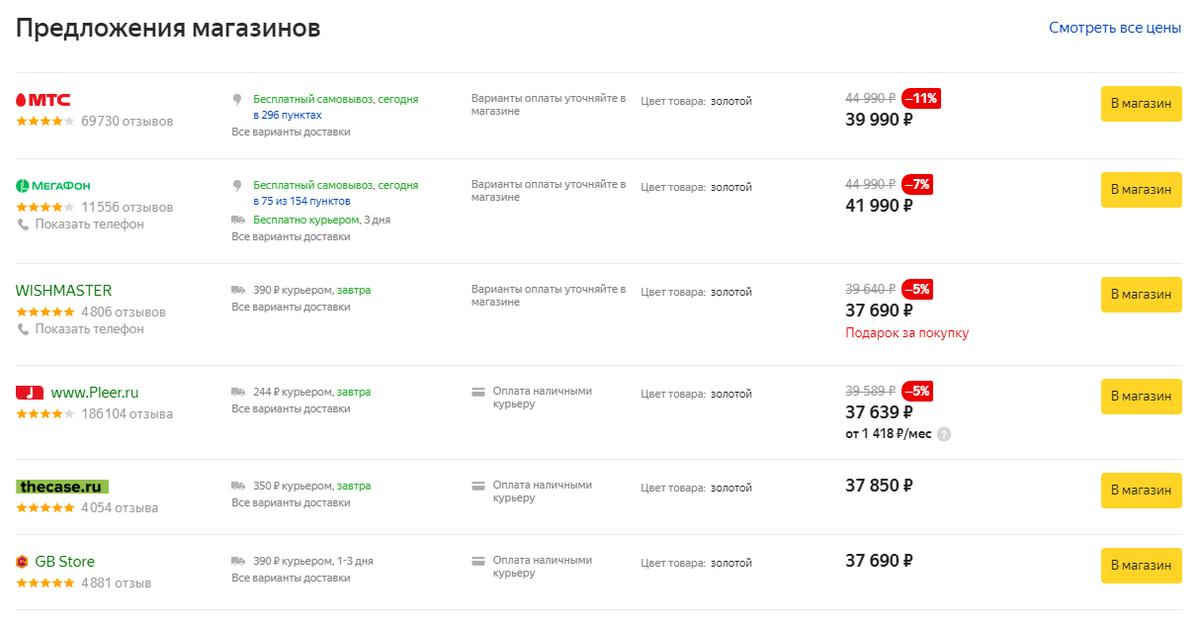The image size is (1200, 629).
Task: Click courier truck icon in Pleer.ru row
Action: coord(238,392)
